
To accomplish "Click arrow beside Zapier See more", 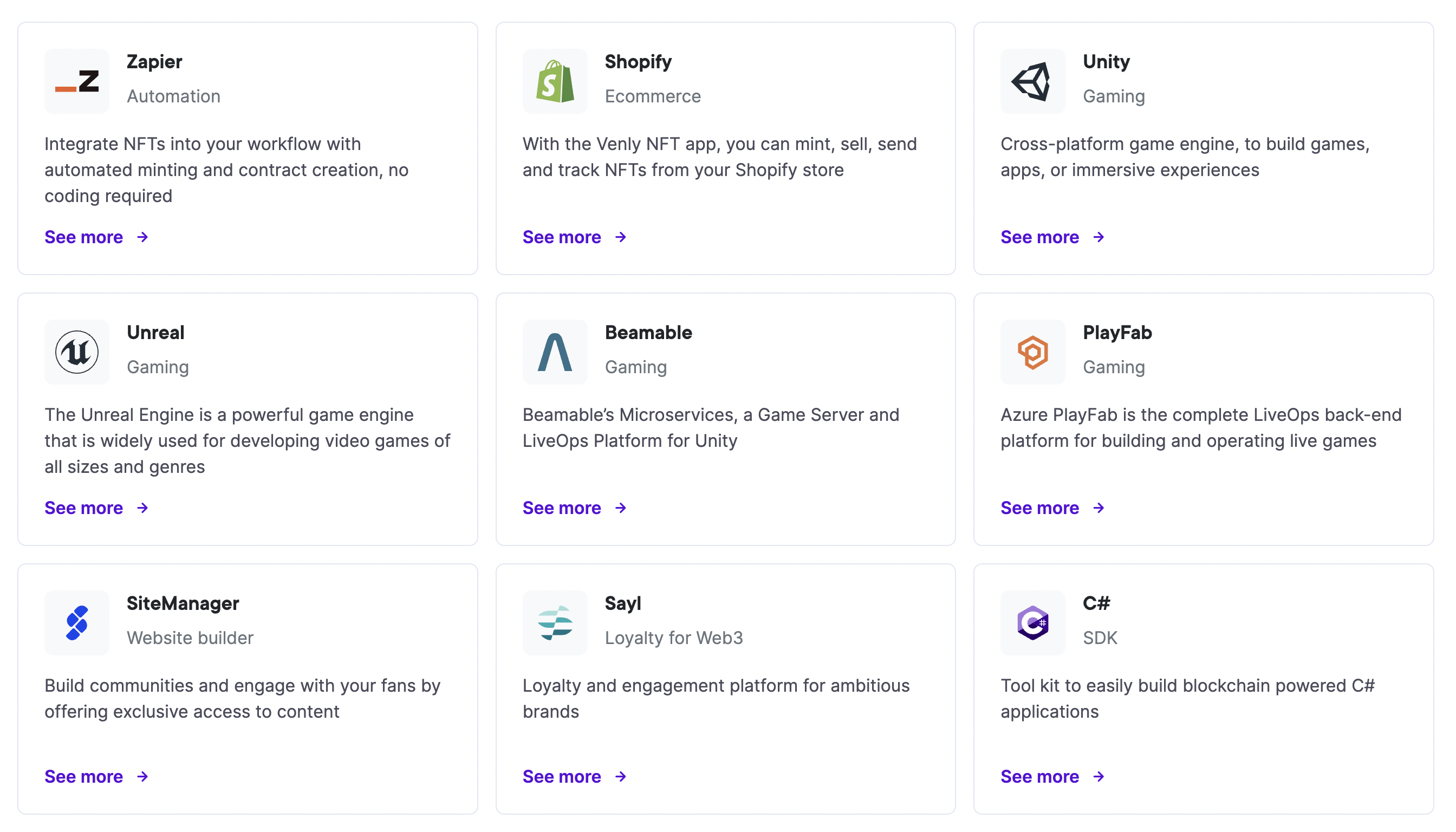I will tap(143, 237).
